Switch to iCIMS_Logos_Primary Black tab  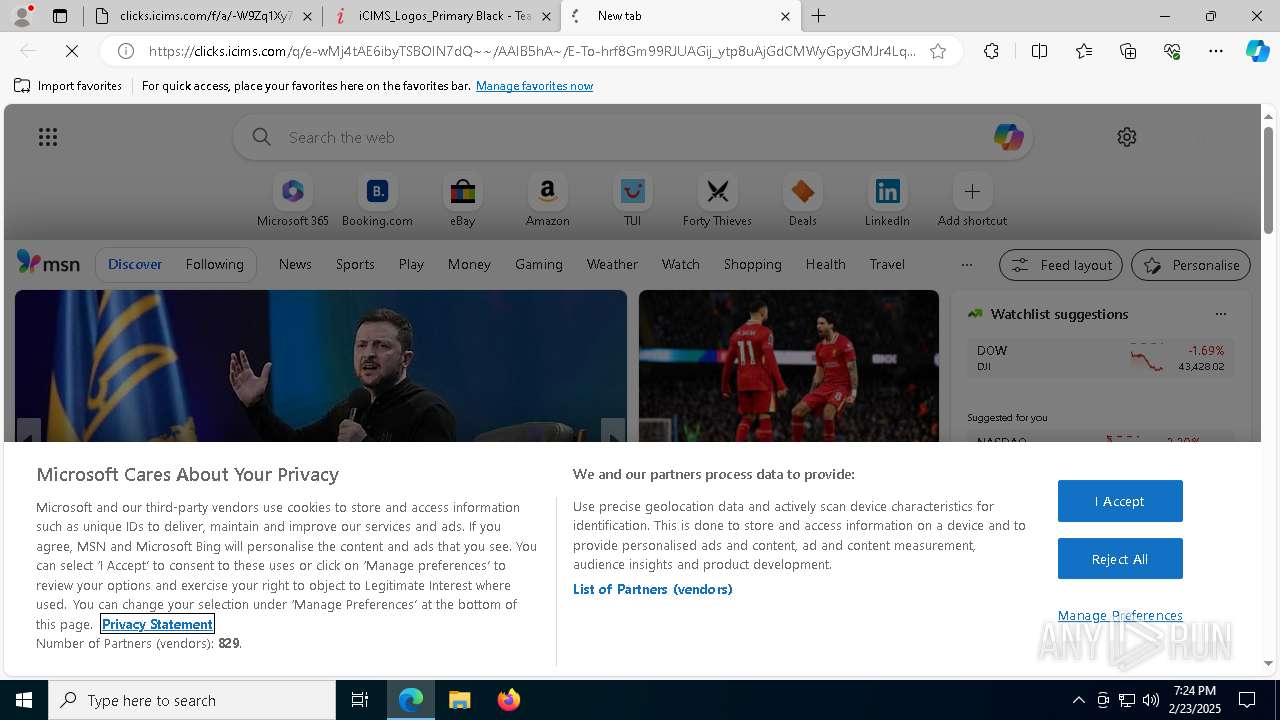coord(444,16)
